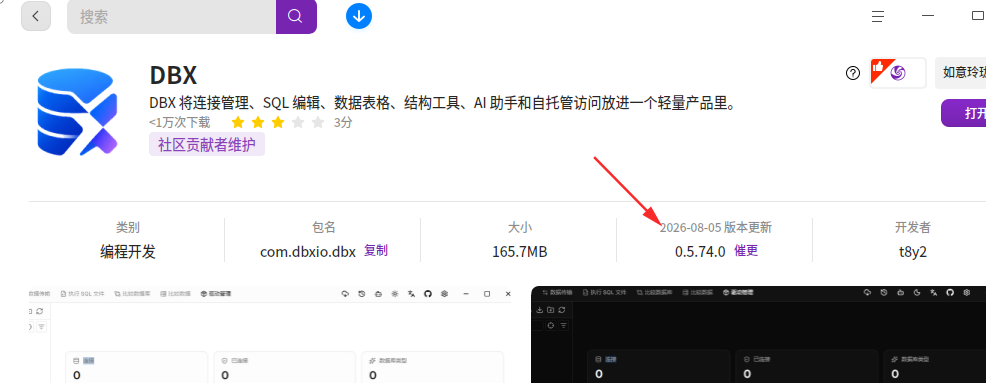Launch the app with the purple 打开 button
Viewport: 986px width, 383px height.
tap(963, 113)
